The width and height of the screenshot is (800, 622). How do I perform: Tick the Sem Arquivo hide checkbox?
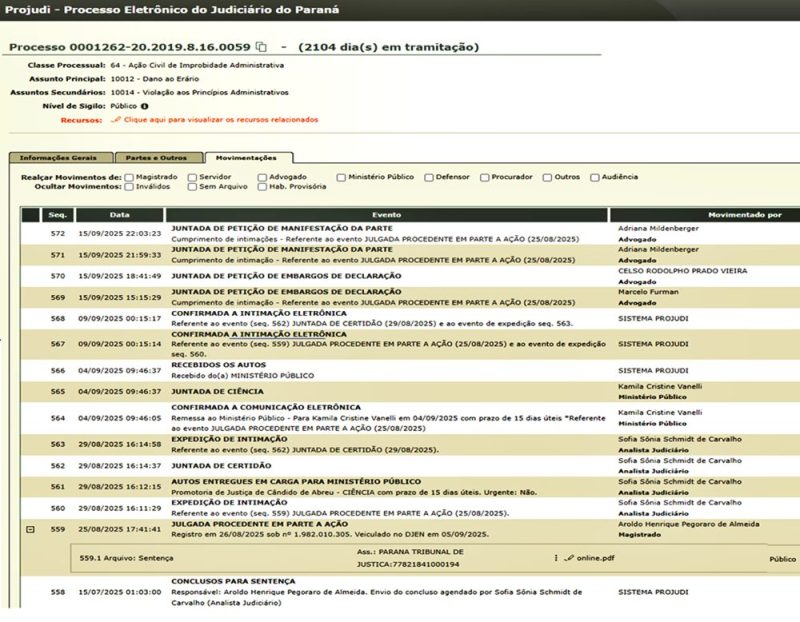tap(192, 186)
